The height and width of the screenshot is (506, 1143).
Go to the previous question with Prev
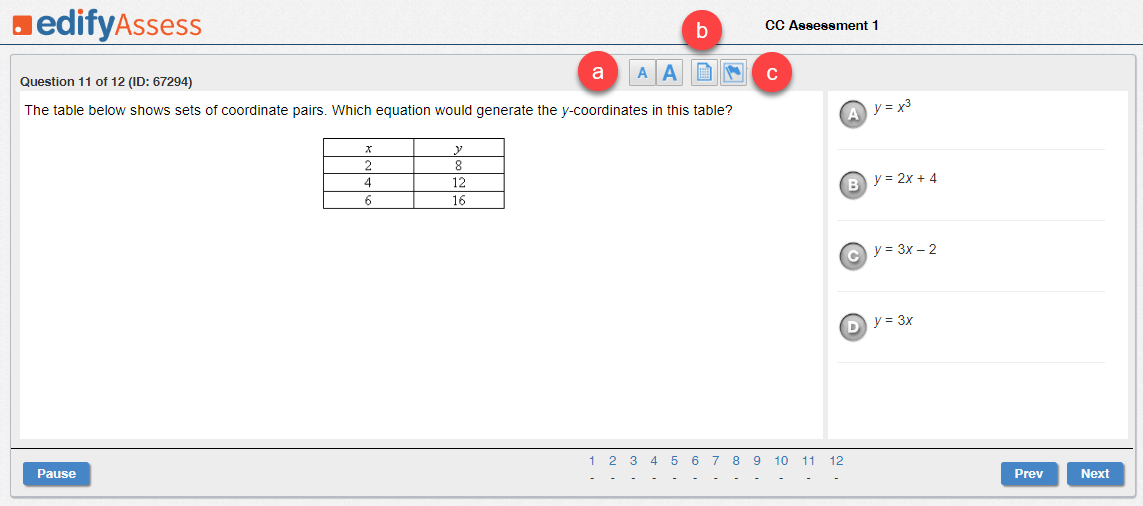1029,473
